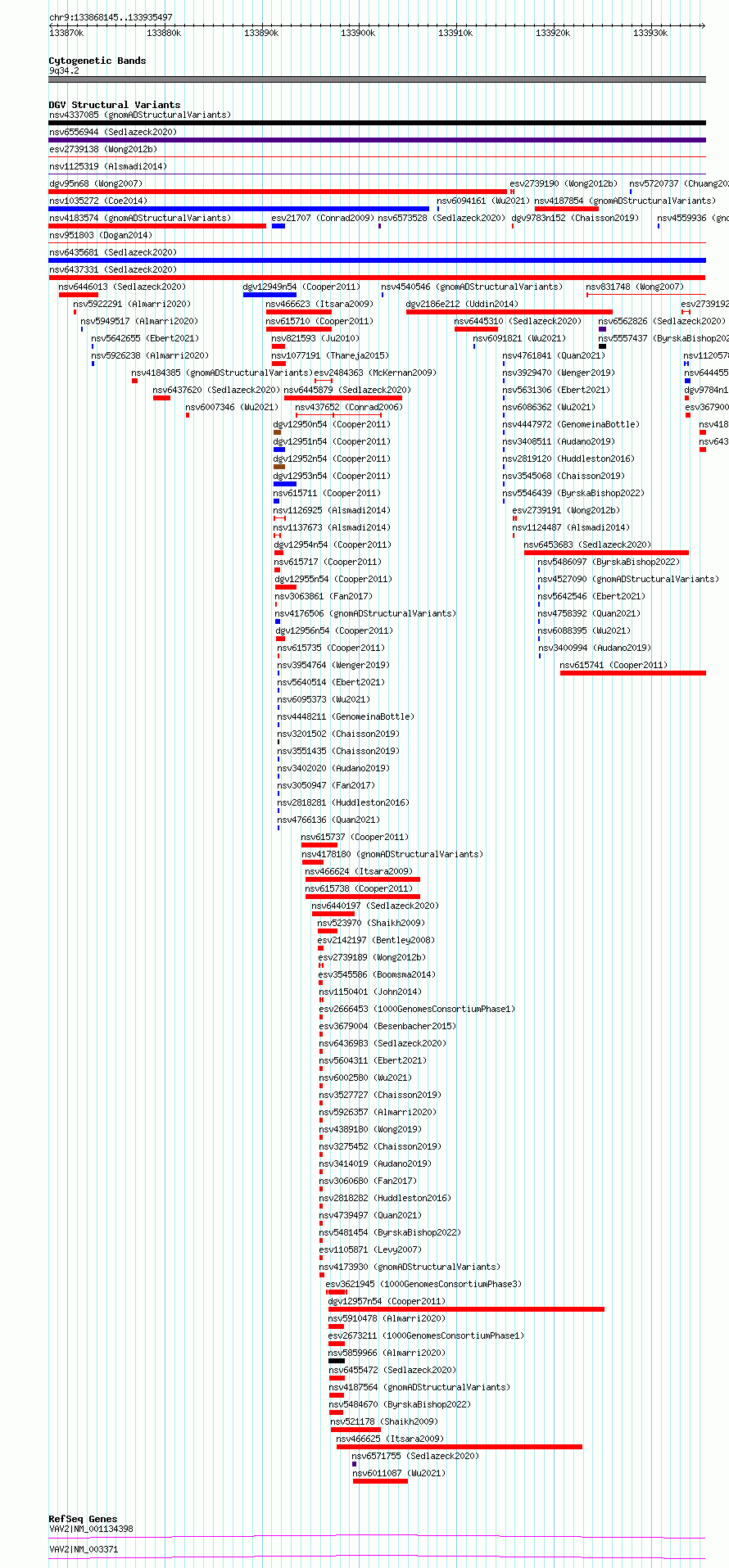Select nsv615710 (Cooper2011) variant label

click(319, 321)
